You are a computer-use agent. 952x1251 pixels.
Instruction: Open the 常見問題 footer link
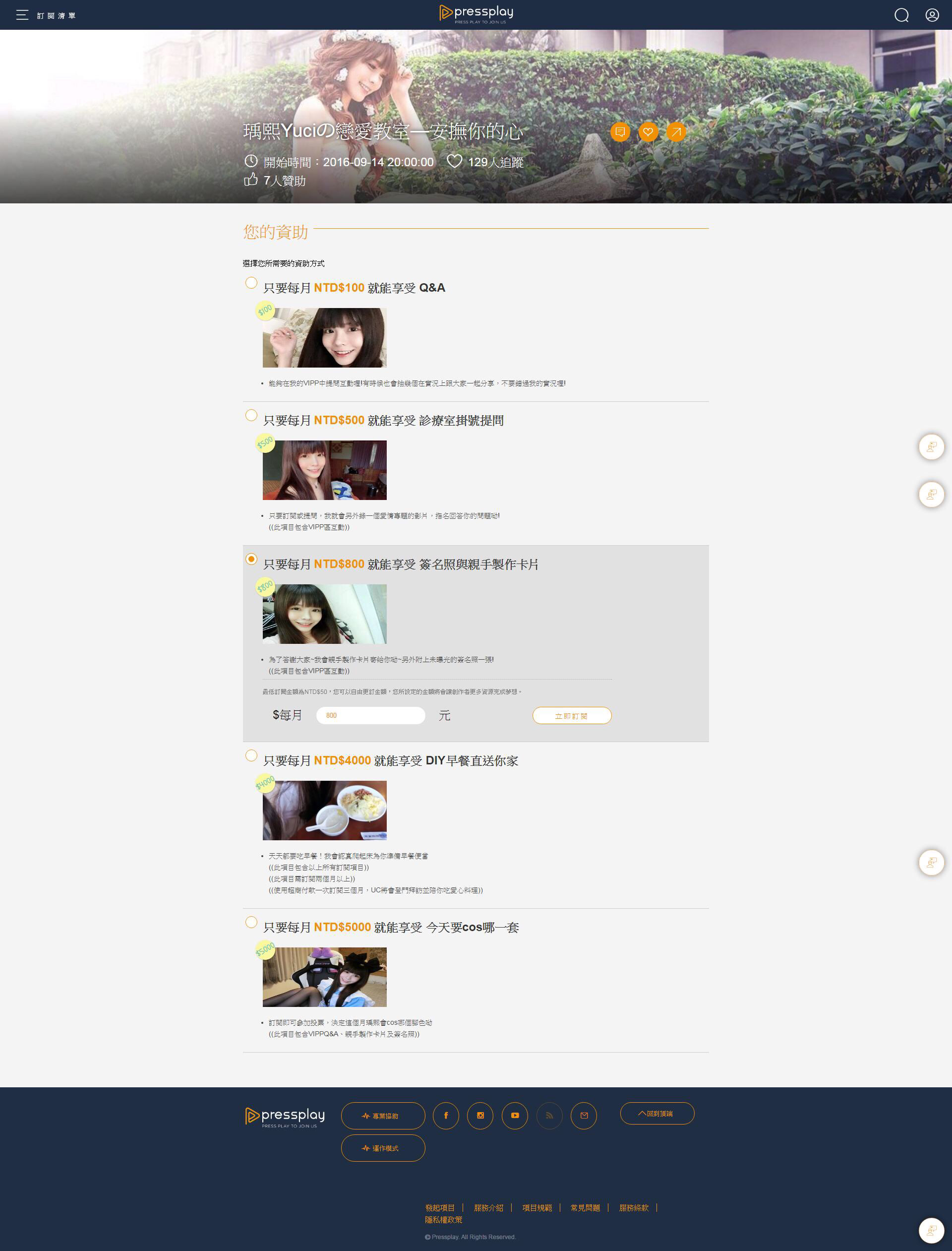pyautogui.click(x=585, y=1207)
